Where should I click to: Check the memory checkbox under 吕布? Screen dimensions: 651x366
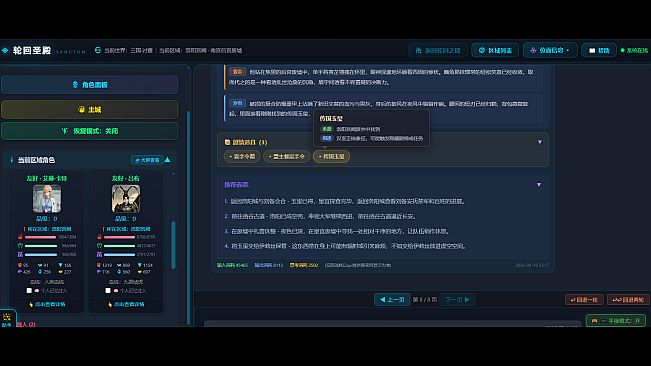[108, 290]
